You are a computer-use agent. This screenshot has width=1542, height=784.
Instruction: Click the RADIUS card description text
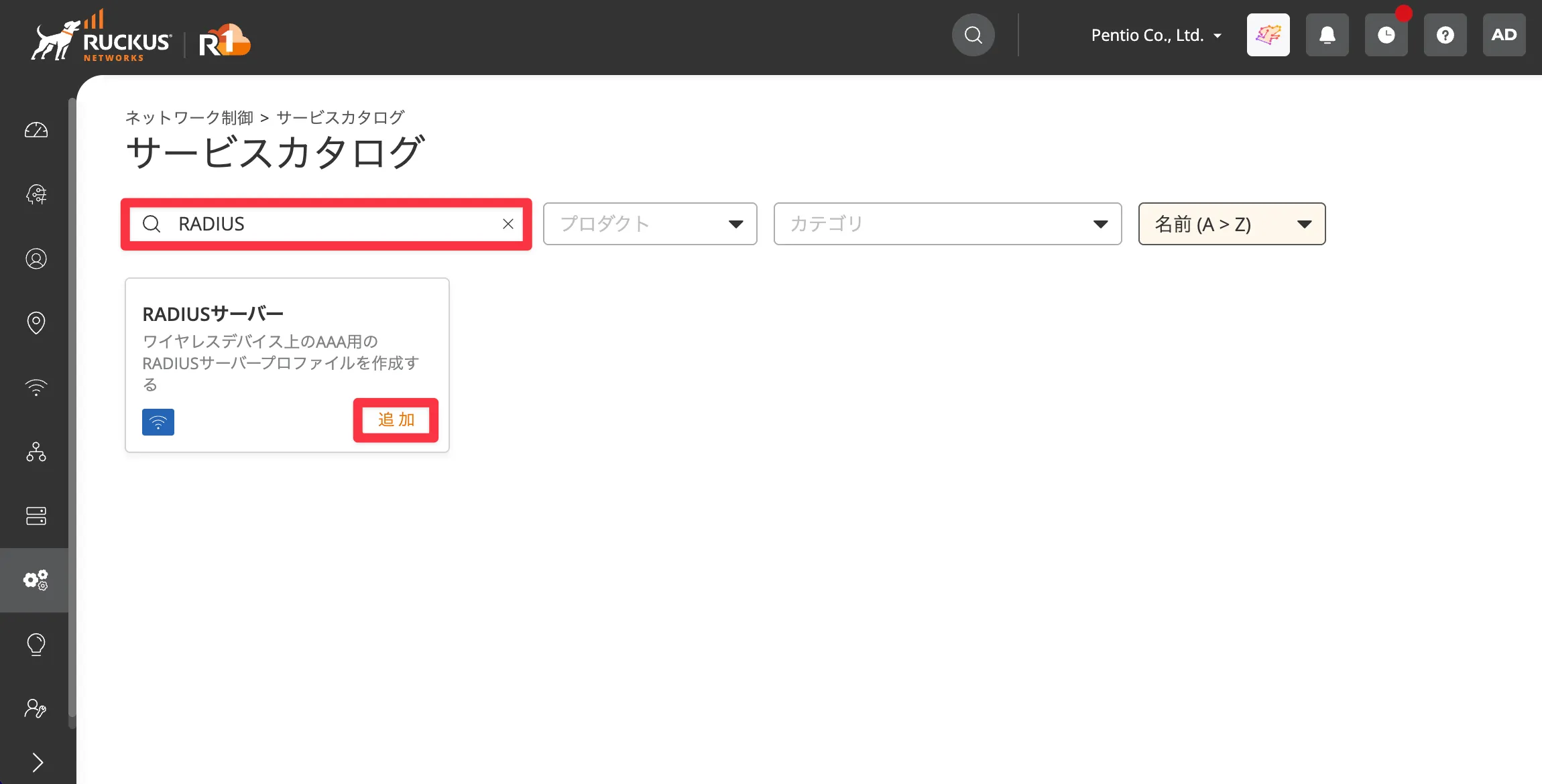(x=280, y=363)
